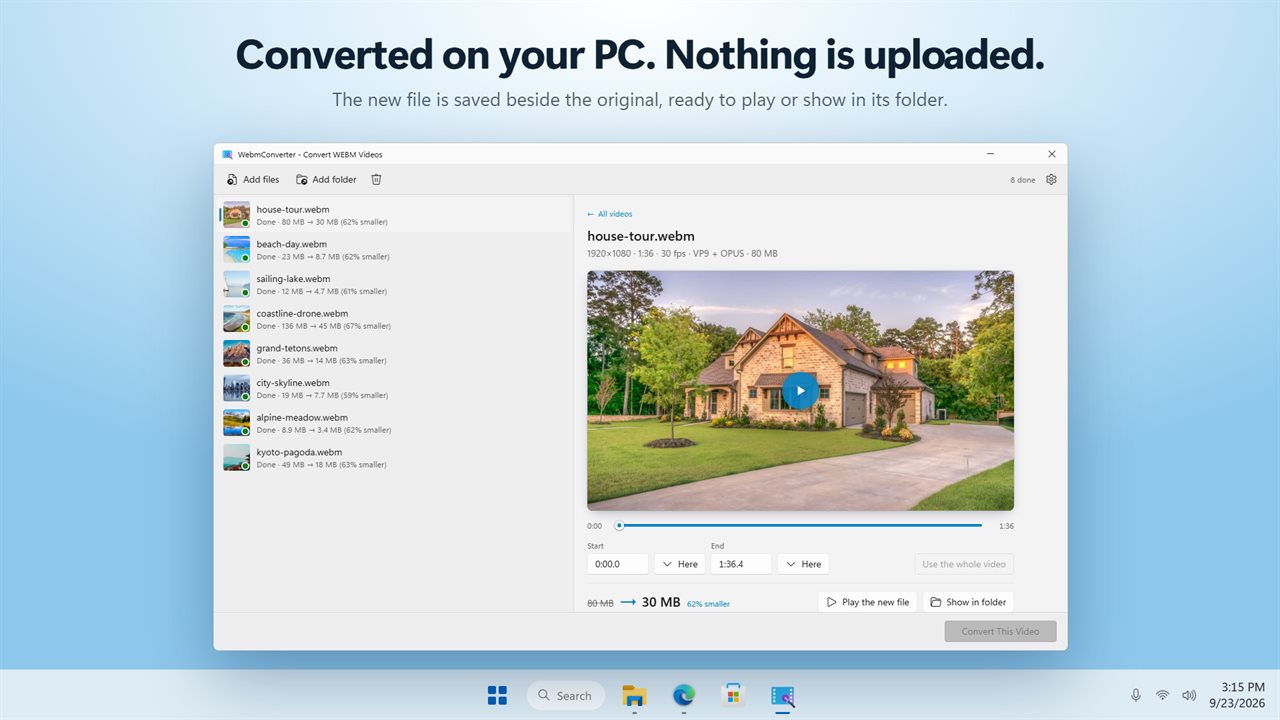Click the Wi-Fi icon in system tray

[x=1162, y=695]
